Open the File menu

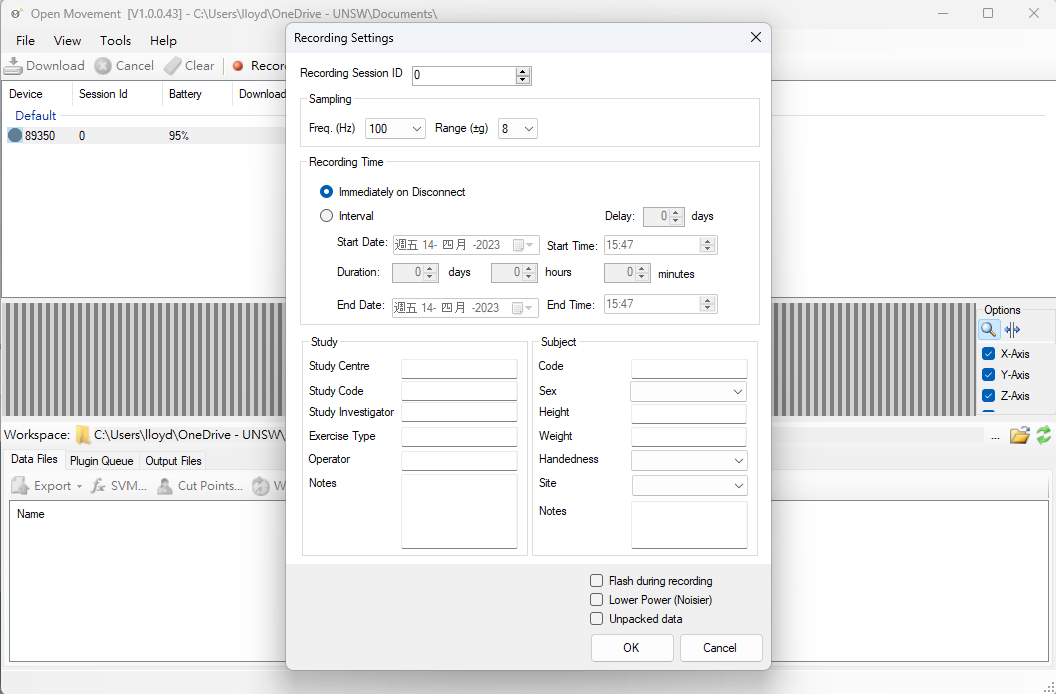pos(25,40)
